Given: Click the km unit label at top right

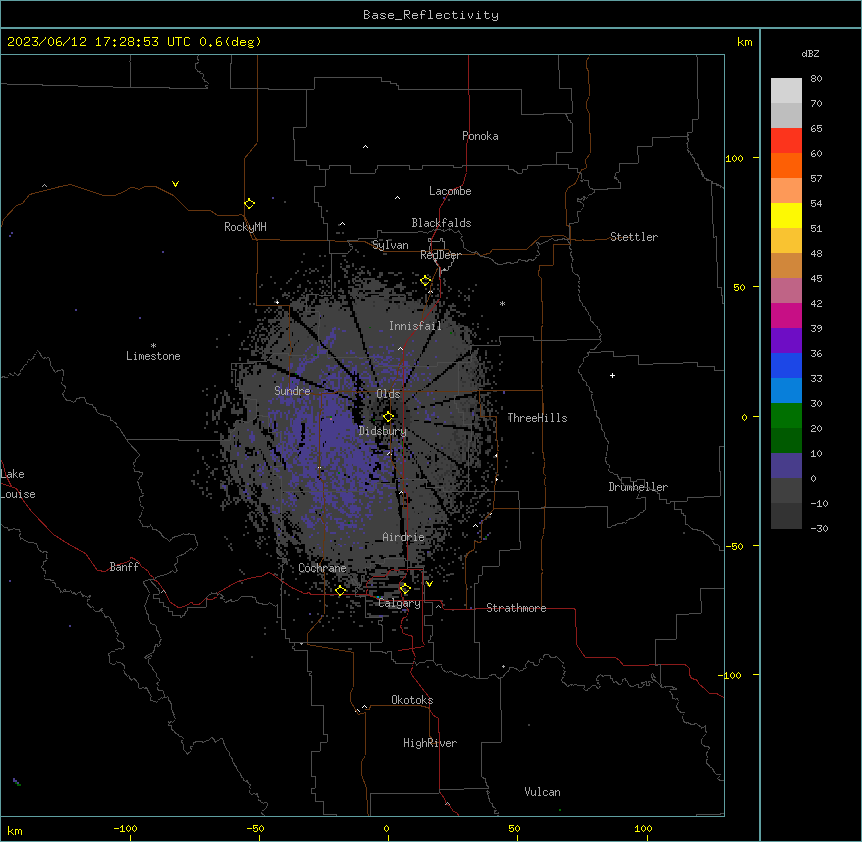Looking at the screenshot, I should pyautogui.click(x=744, y=42).
